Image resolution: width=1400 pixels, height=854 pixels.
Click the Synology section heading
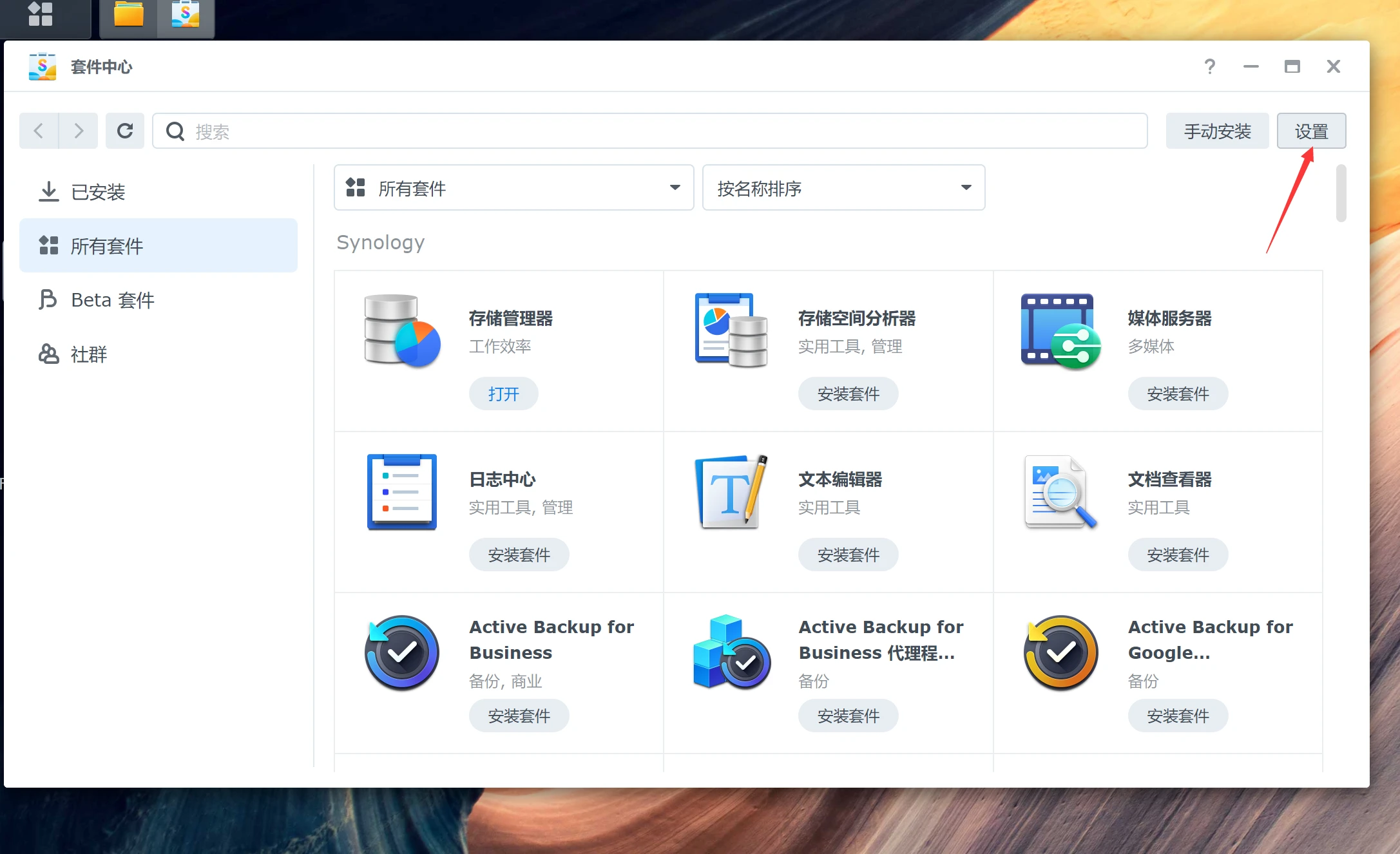pos(381,242)
